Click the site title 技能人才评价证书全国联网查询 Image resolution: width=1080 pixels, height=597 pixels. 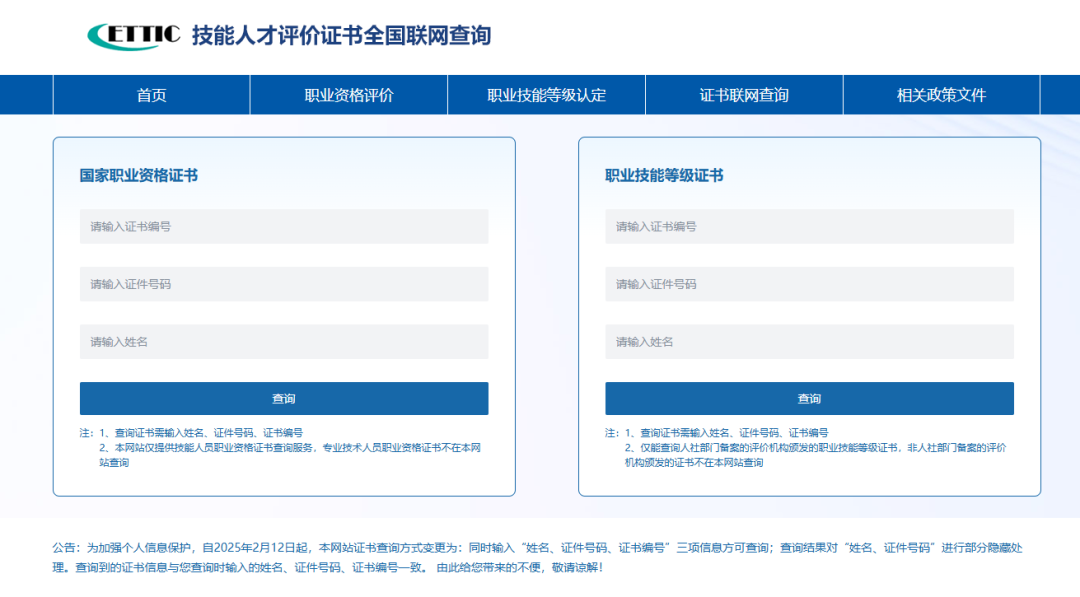tap(341, 36)
